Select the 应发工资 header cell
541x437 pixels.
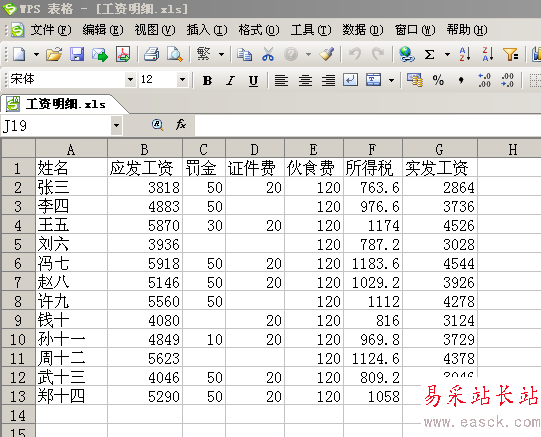[x=145, y=168]
